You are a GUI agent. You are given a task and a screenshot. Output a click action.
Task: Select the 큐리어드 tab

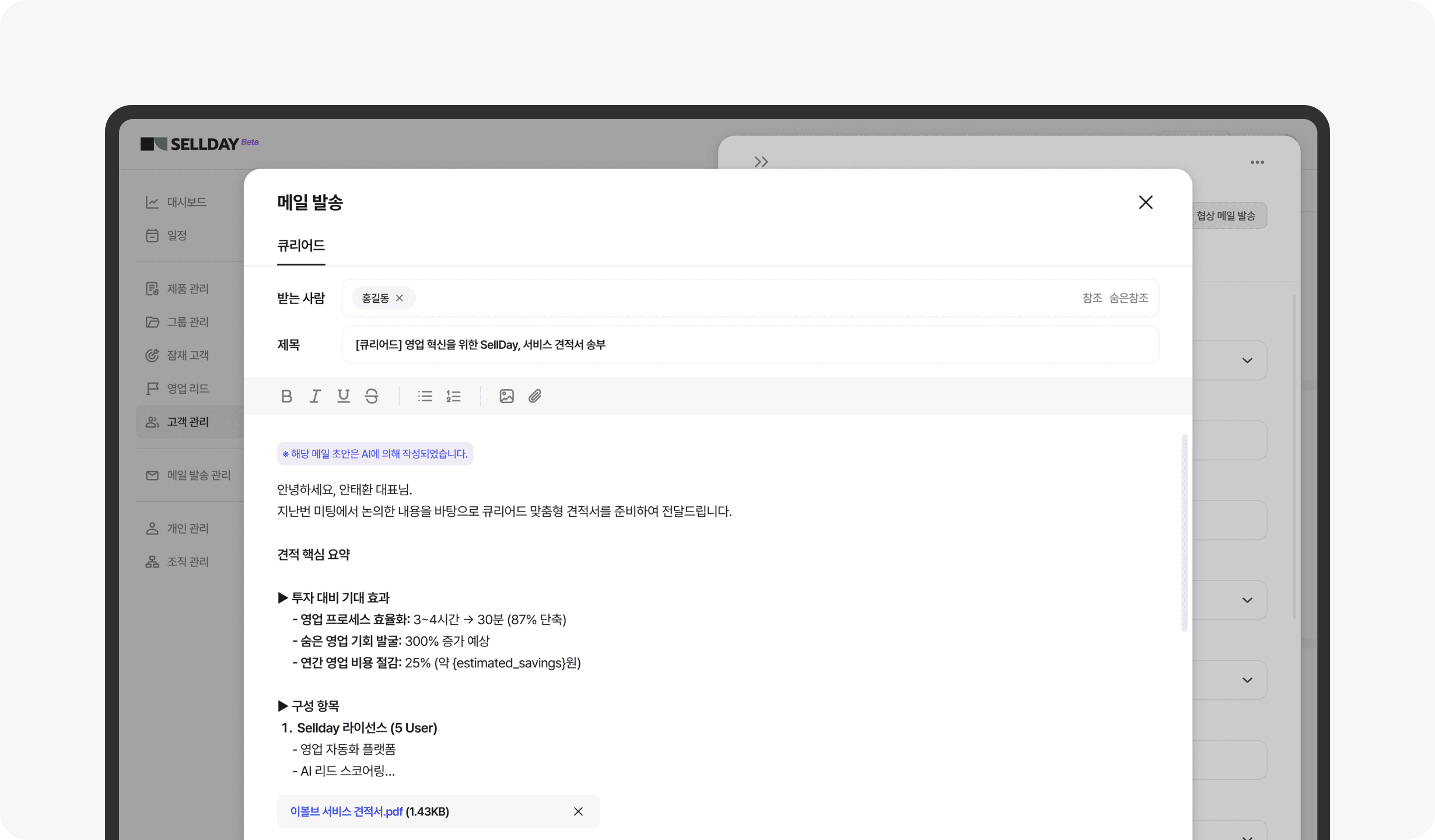(x=301, y=246)
